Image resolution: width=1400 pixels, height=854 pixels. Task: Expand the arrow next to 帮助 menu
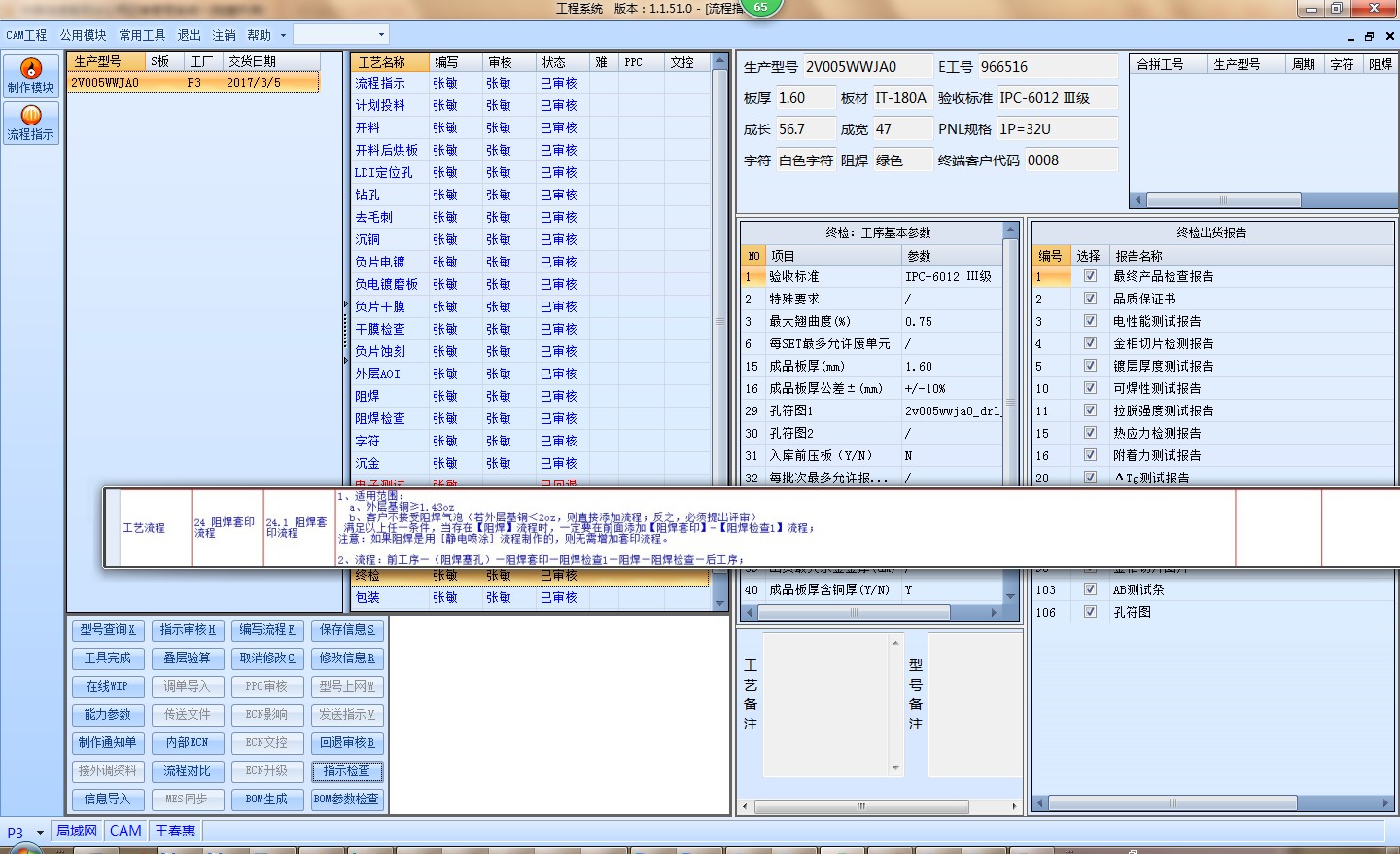click(283, 35)
